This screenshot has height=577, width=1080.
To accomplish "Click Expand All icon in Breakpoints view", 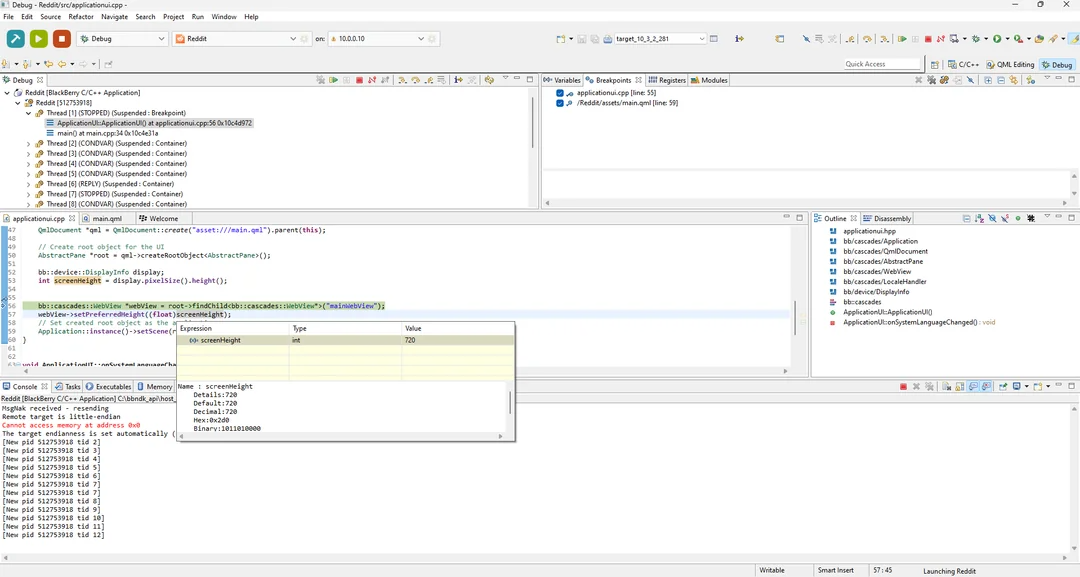I will tap(988, 80).
